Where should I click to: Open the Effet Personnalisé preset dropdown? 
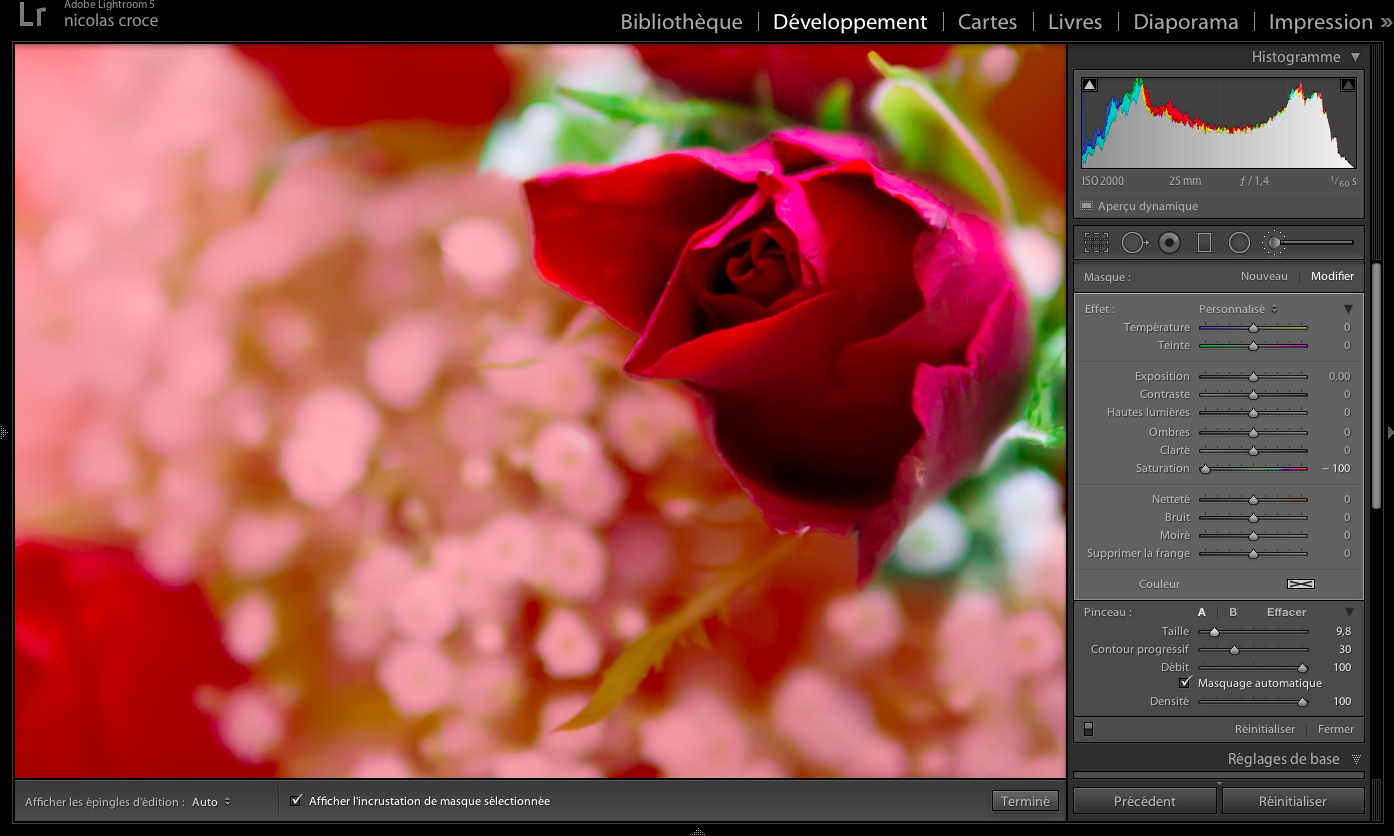(x=1238, y=309)
